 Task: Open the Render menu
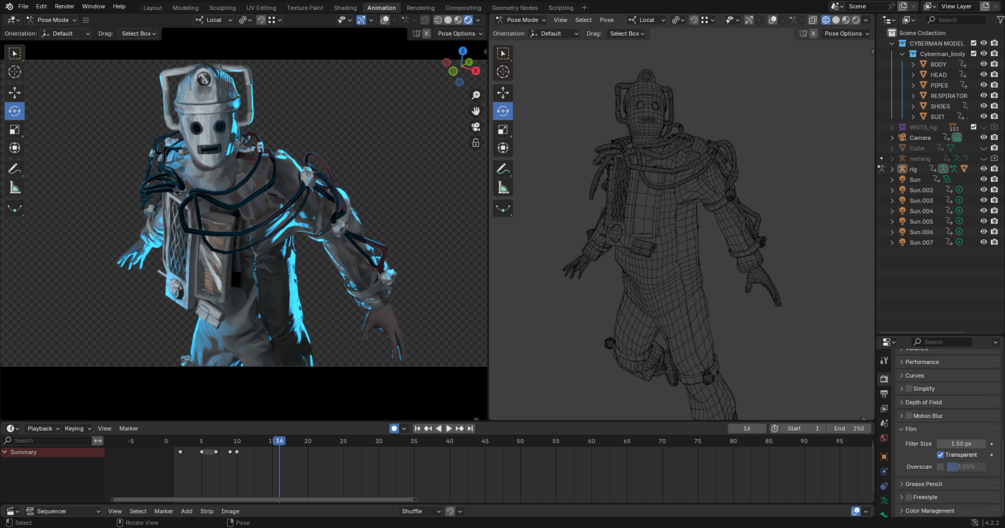[64, 6]
